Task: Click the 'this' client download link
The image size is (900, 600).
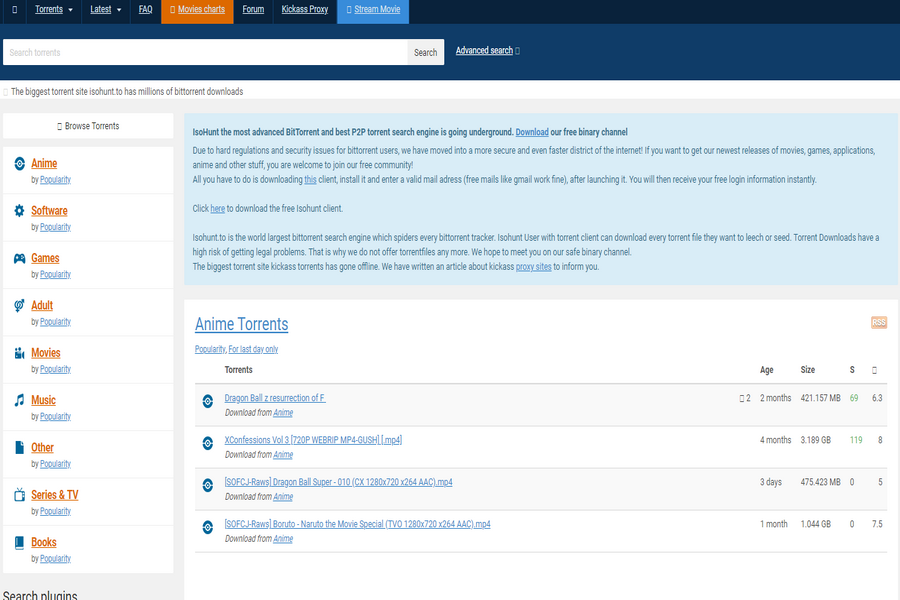Action: pyautogui.click(x=311, y=180)
